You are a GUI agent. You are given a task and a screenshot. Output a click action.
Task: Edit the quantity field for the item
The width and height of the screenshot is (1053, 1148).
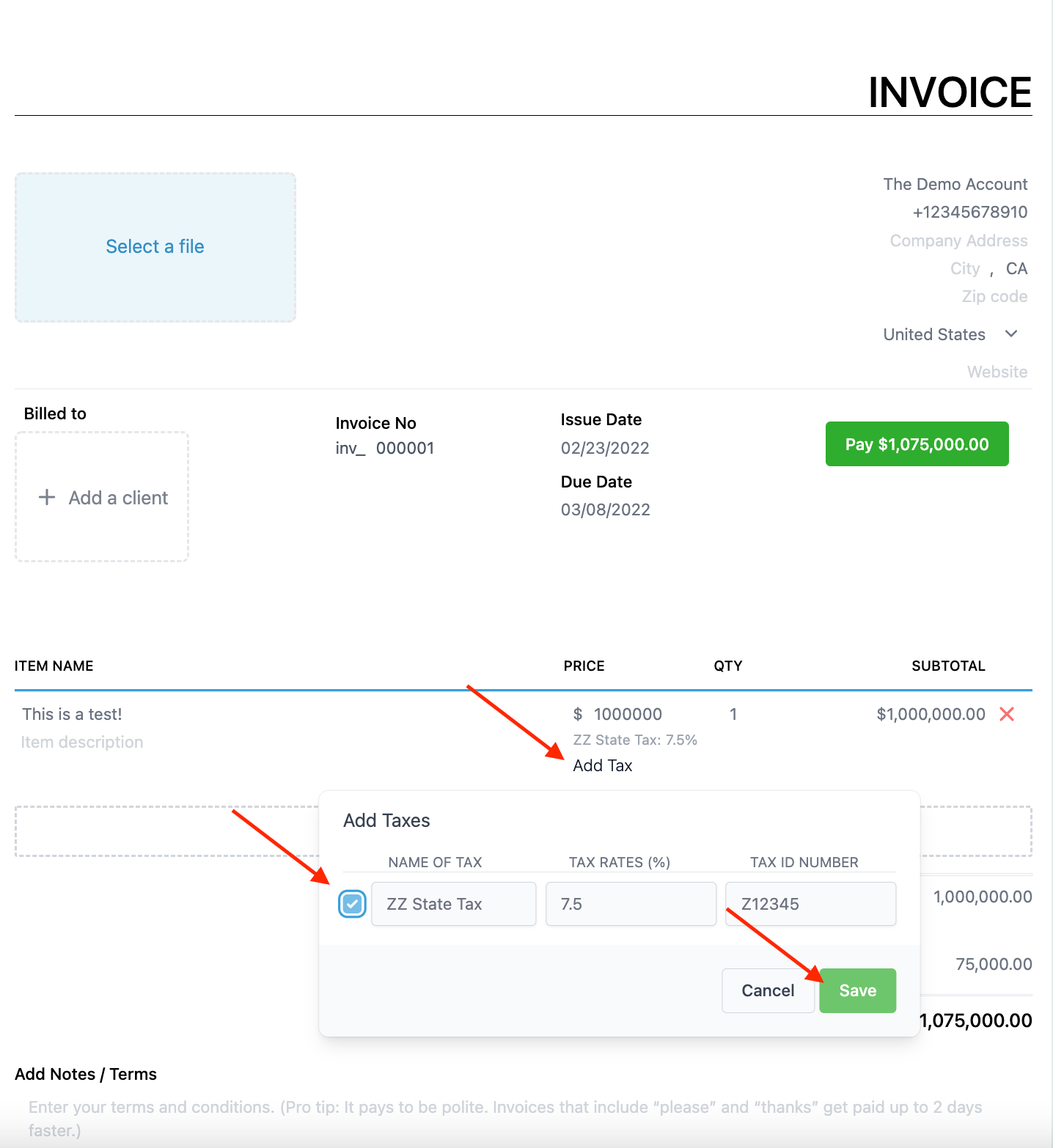[733, 714]
